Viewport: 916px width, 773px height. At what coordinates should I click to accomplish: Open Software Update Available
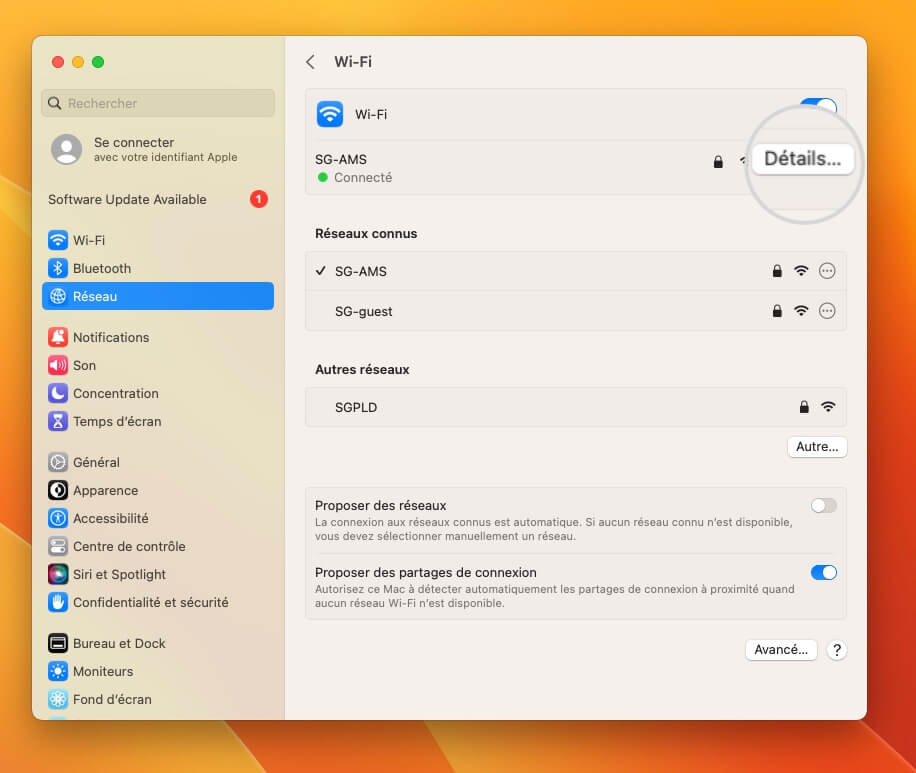tap(158, 199)
